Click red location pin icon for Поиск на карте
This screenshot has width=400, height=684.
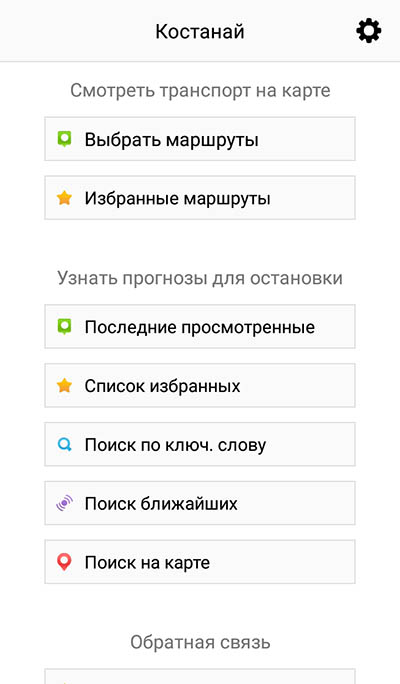[x=65, y=562]
